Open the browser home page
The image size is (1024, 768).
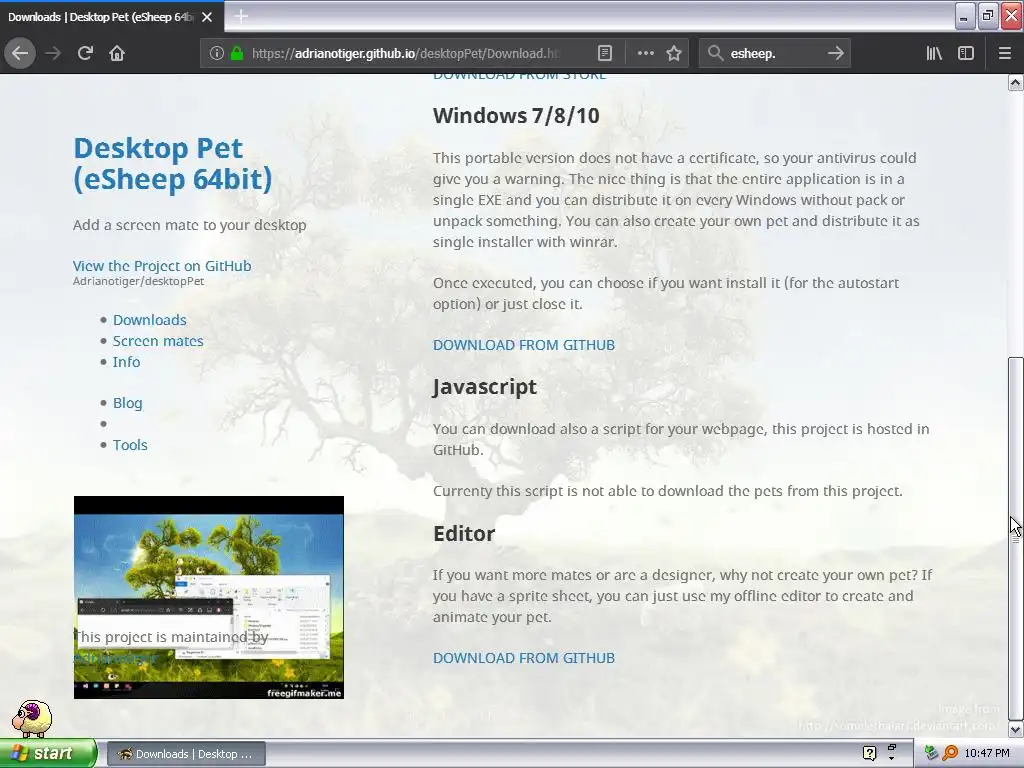click(x=117, y=53)
